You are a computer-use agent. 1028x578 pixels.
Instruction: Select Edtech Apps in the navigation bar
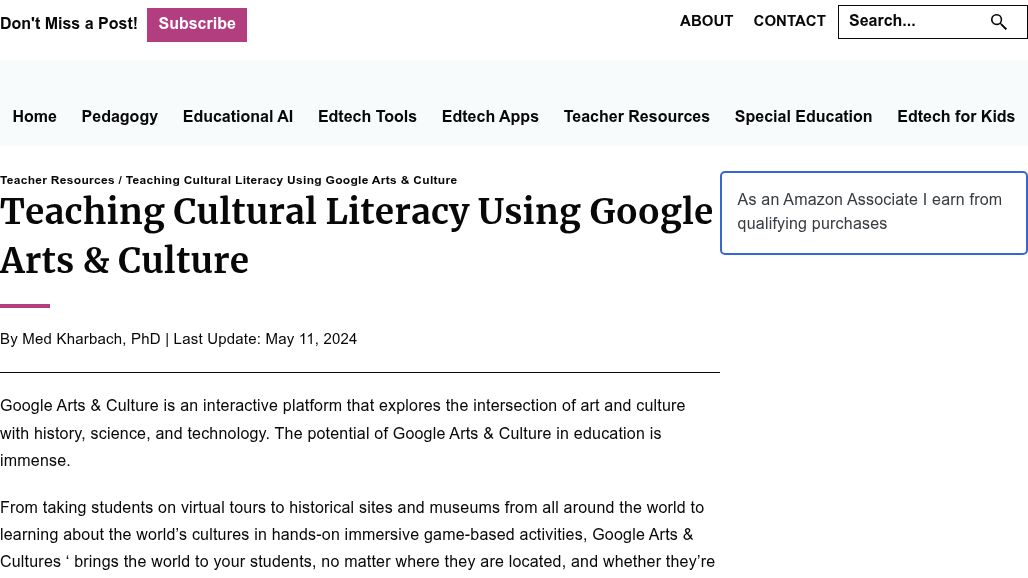pyautogui.click(x=490, y=116)
